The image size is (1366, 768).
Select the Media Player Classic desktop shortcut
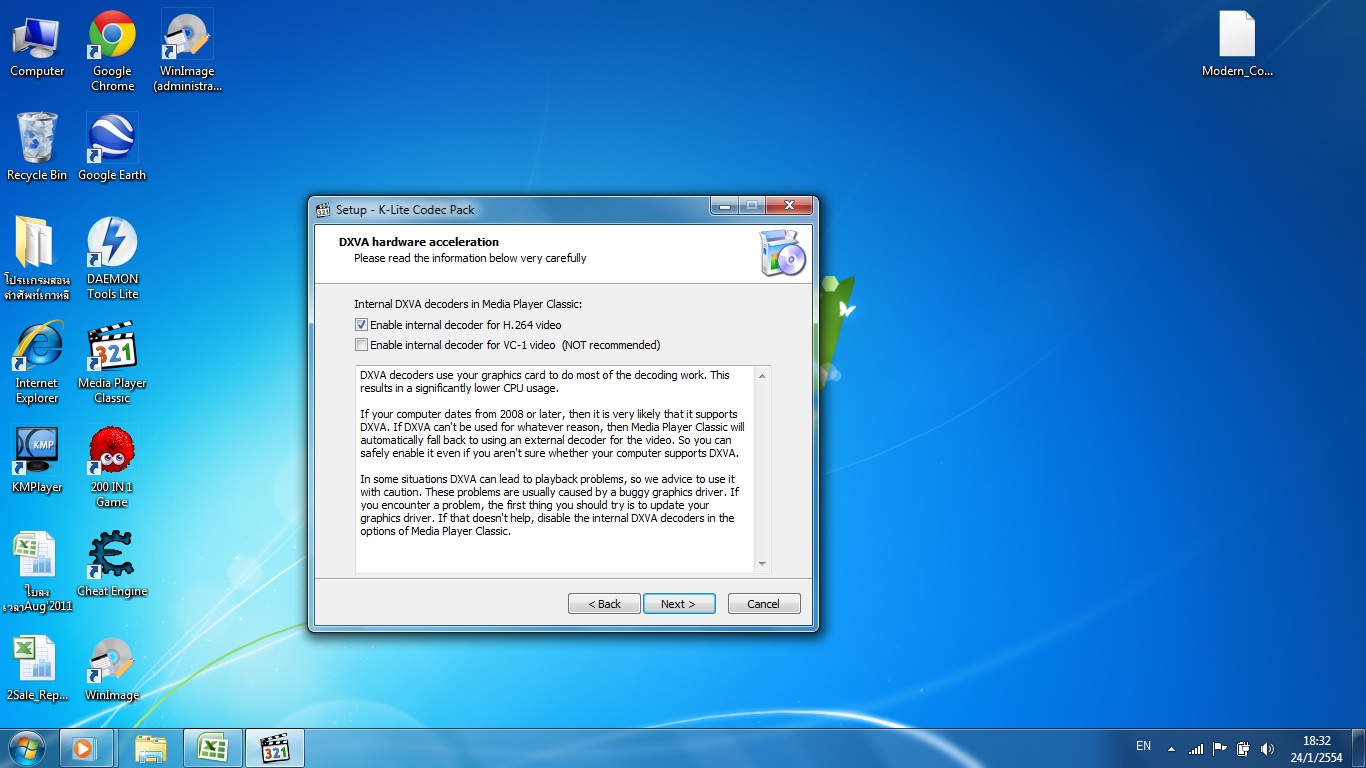(x=112, y=363)
